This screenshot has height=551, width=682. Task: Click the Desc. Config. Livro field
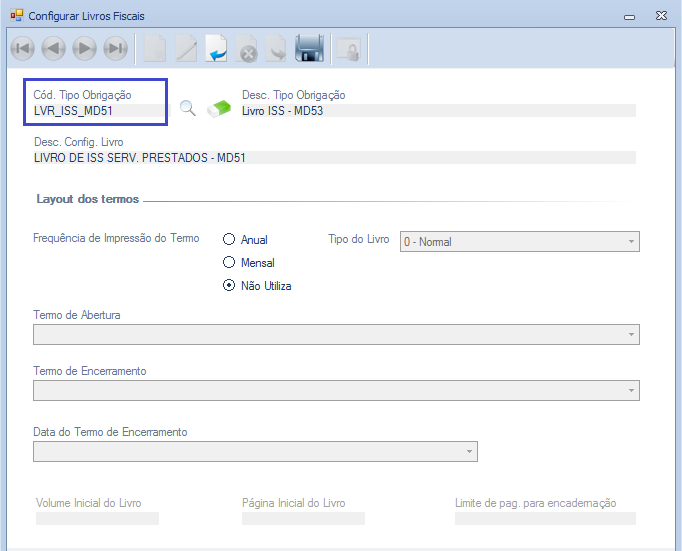click(335, 157)
